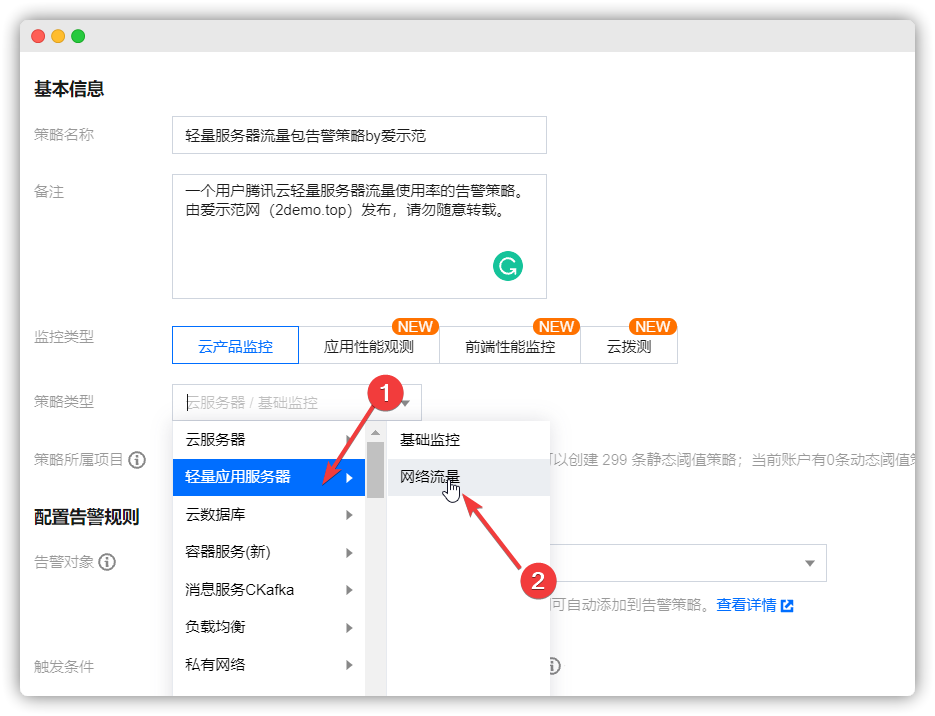This screenshot has height=716, width=935.
Task: Click the Grammarly icon in the 备注 textarea
Action: click(508, 268)
